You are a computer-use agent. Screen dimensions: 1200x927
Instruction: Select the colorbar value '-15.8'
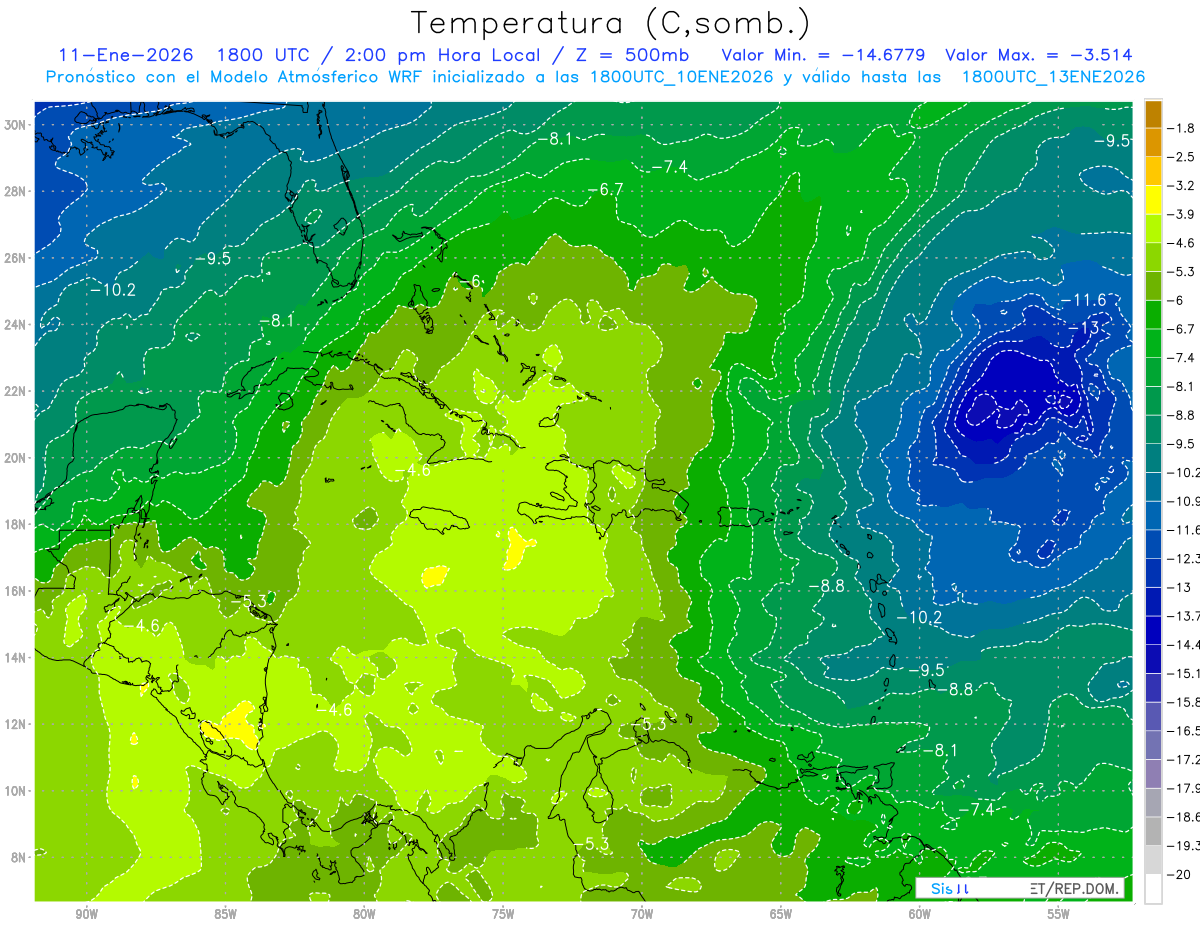coord(1184,702)
